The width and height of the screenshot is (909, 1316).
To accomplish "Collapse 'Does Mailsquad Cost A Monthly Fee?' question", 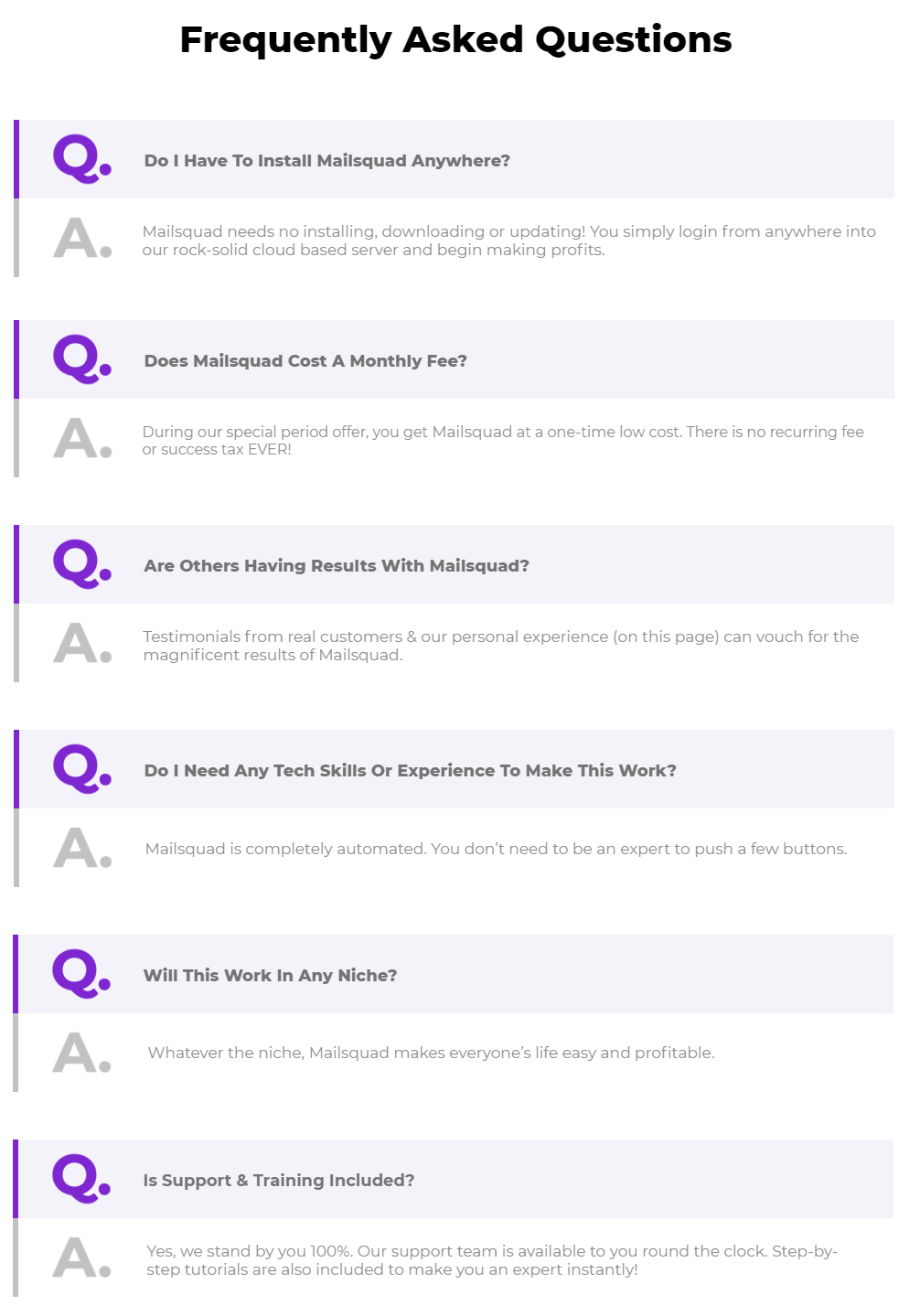I will [x=454, y=359].
